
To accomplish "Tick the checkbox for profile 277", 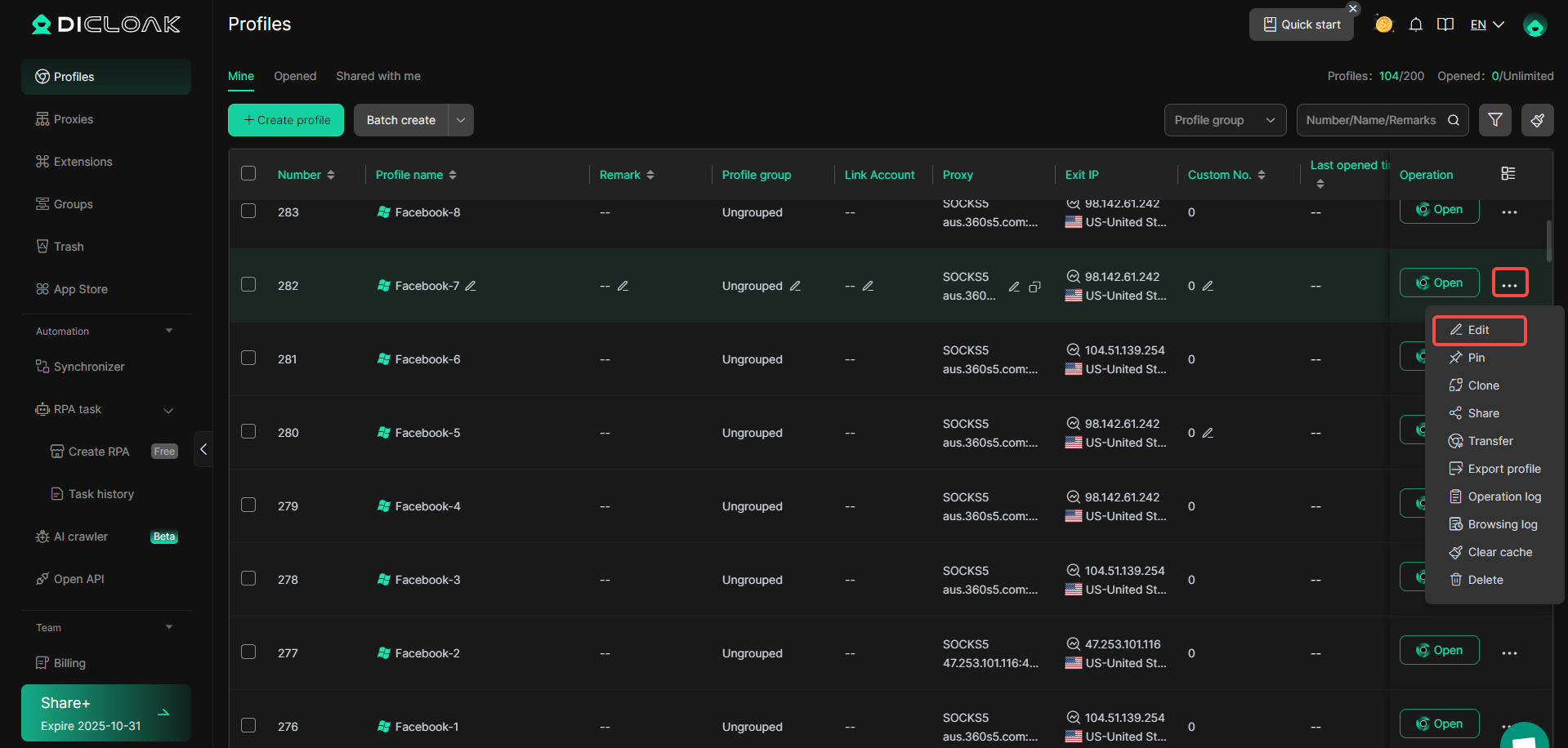I will point(248,652).
